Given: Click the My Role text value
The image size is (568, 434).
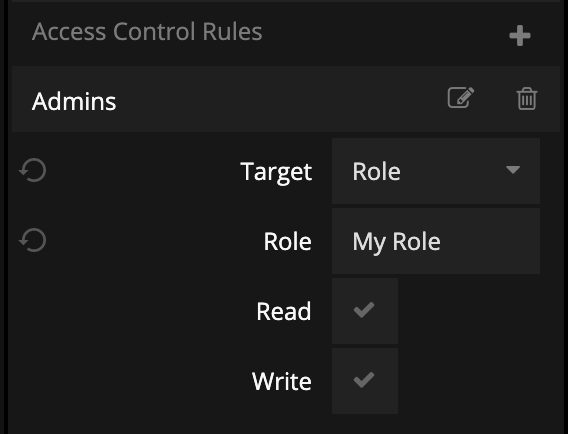Looking at the screenshot, I should pyautogui.click(x=396, y=243).
